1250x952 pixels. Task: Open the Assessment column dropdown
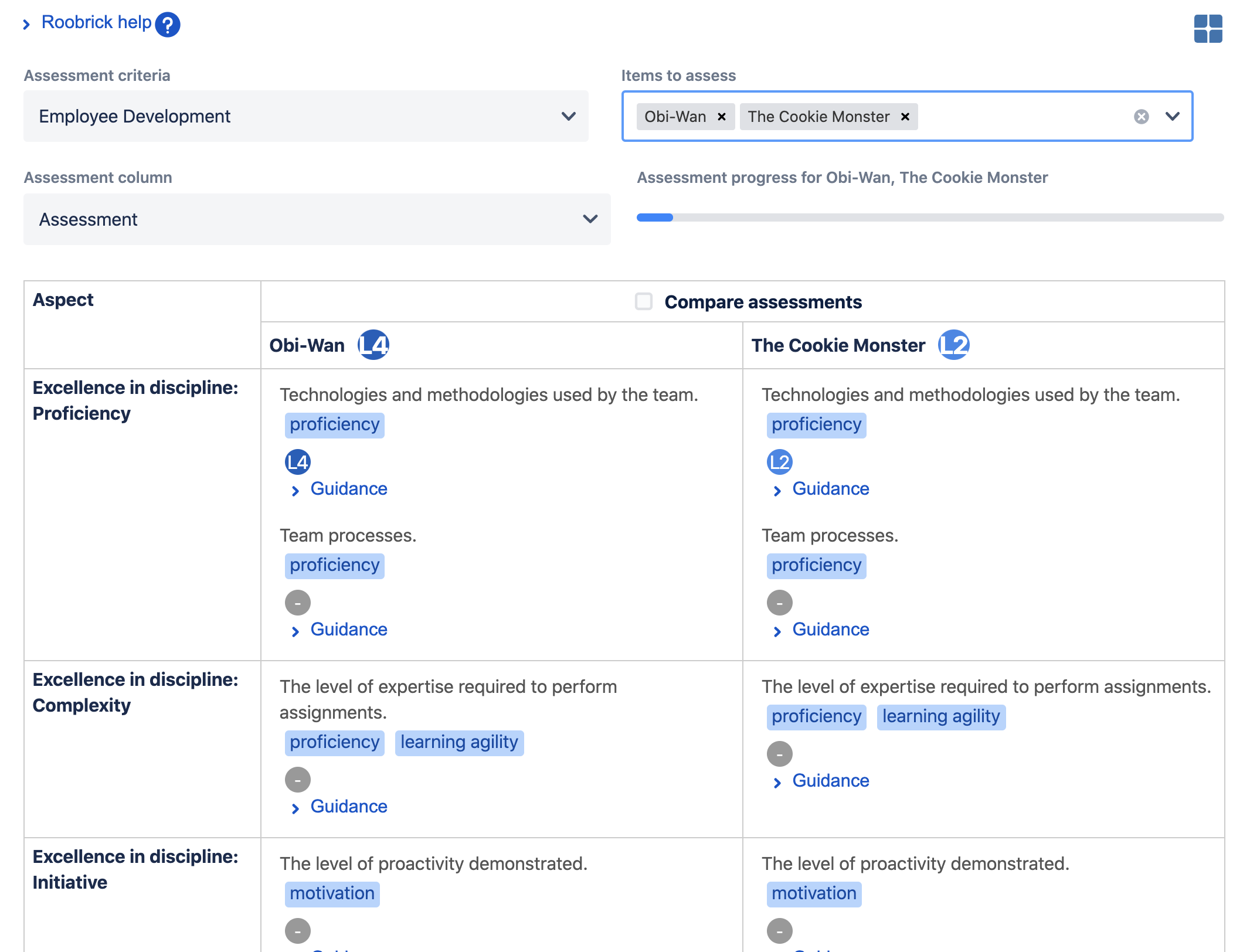(x=317, y=219)
